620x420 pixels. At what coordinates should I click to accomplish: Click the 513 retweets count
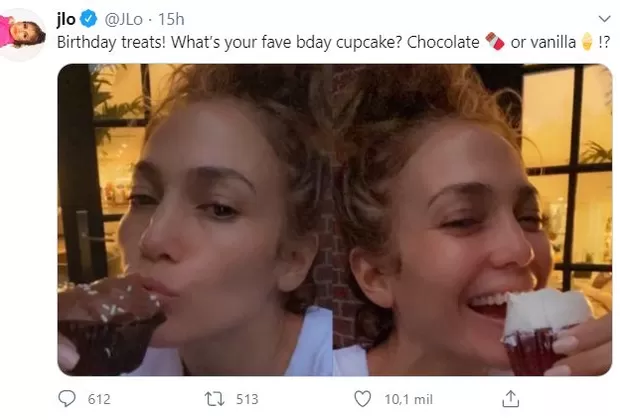pos(246,399)
